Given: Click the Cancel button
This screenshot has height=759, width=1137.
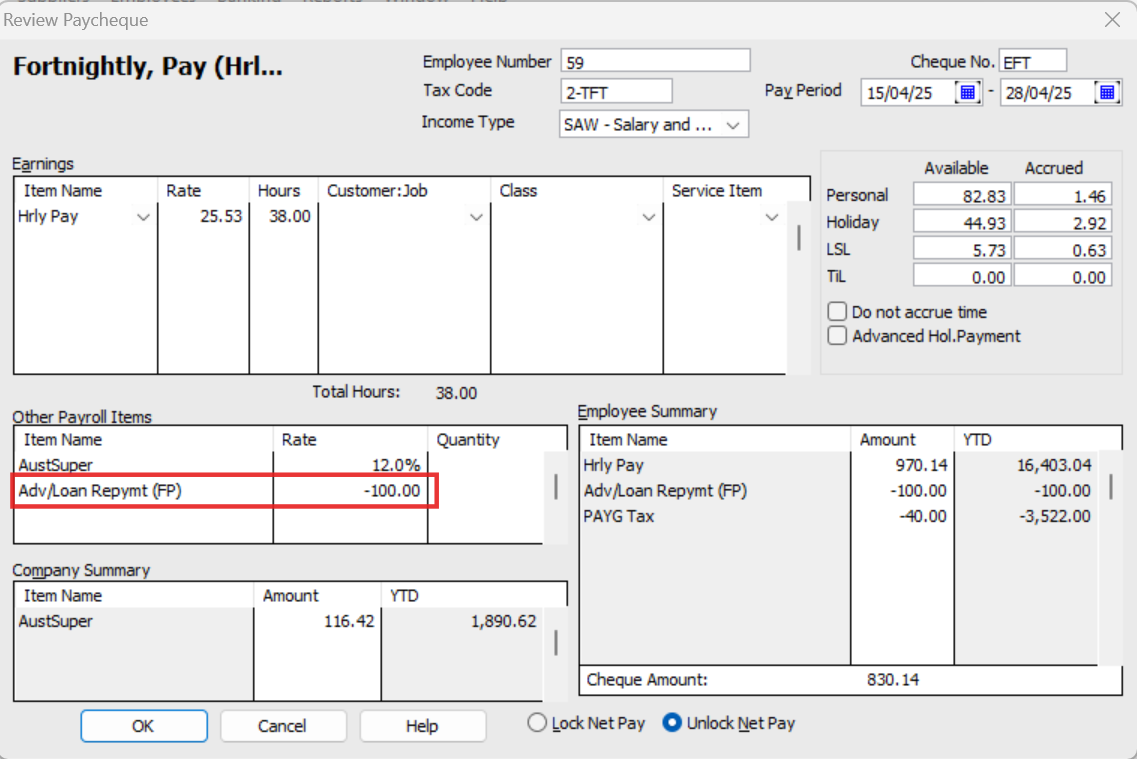Looking at the screenshot, I should (283, 726).
